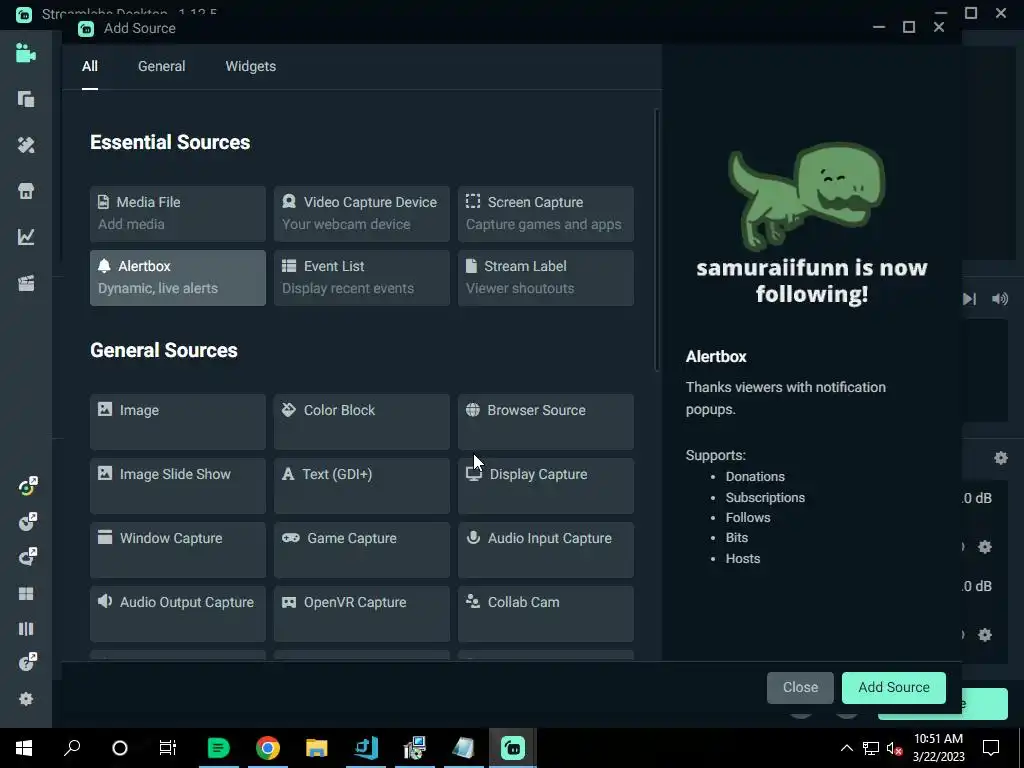
Task: Click the muted volume tray icon
Action: pos(894,748)
